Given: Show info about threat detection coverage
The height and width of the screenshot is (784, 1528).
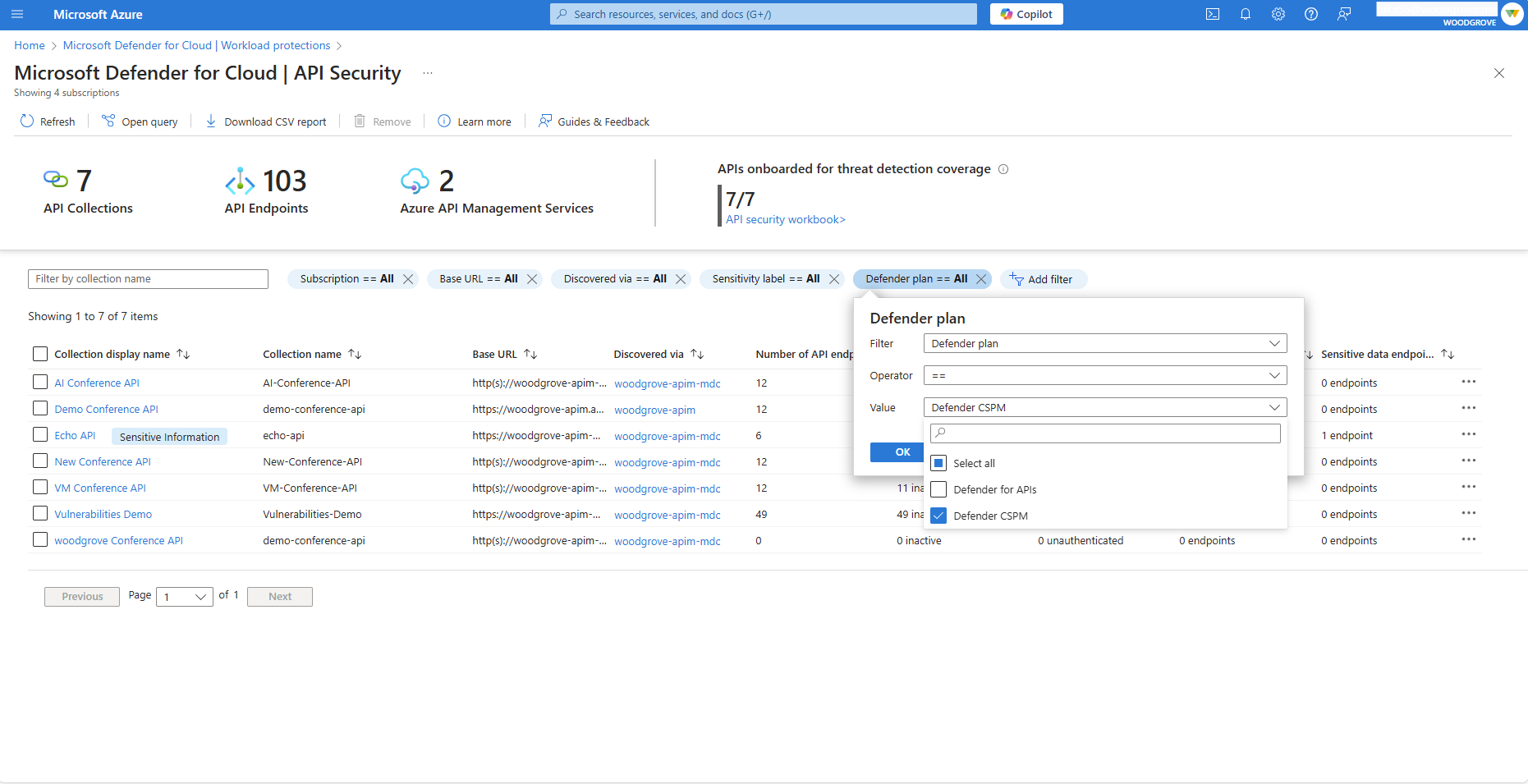Looking at the screenshot, I should tap(1003, 169).
